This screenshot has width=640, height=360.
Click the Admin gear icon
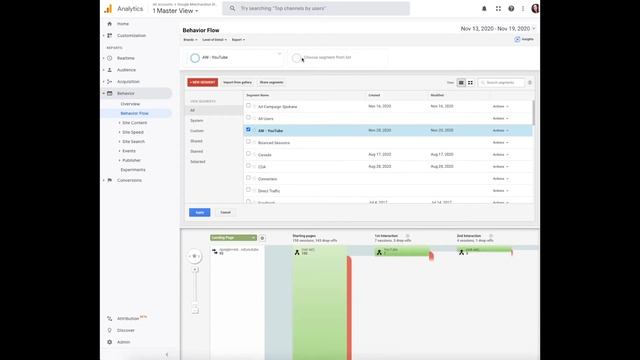coord(109,342)
